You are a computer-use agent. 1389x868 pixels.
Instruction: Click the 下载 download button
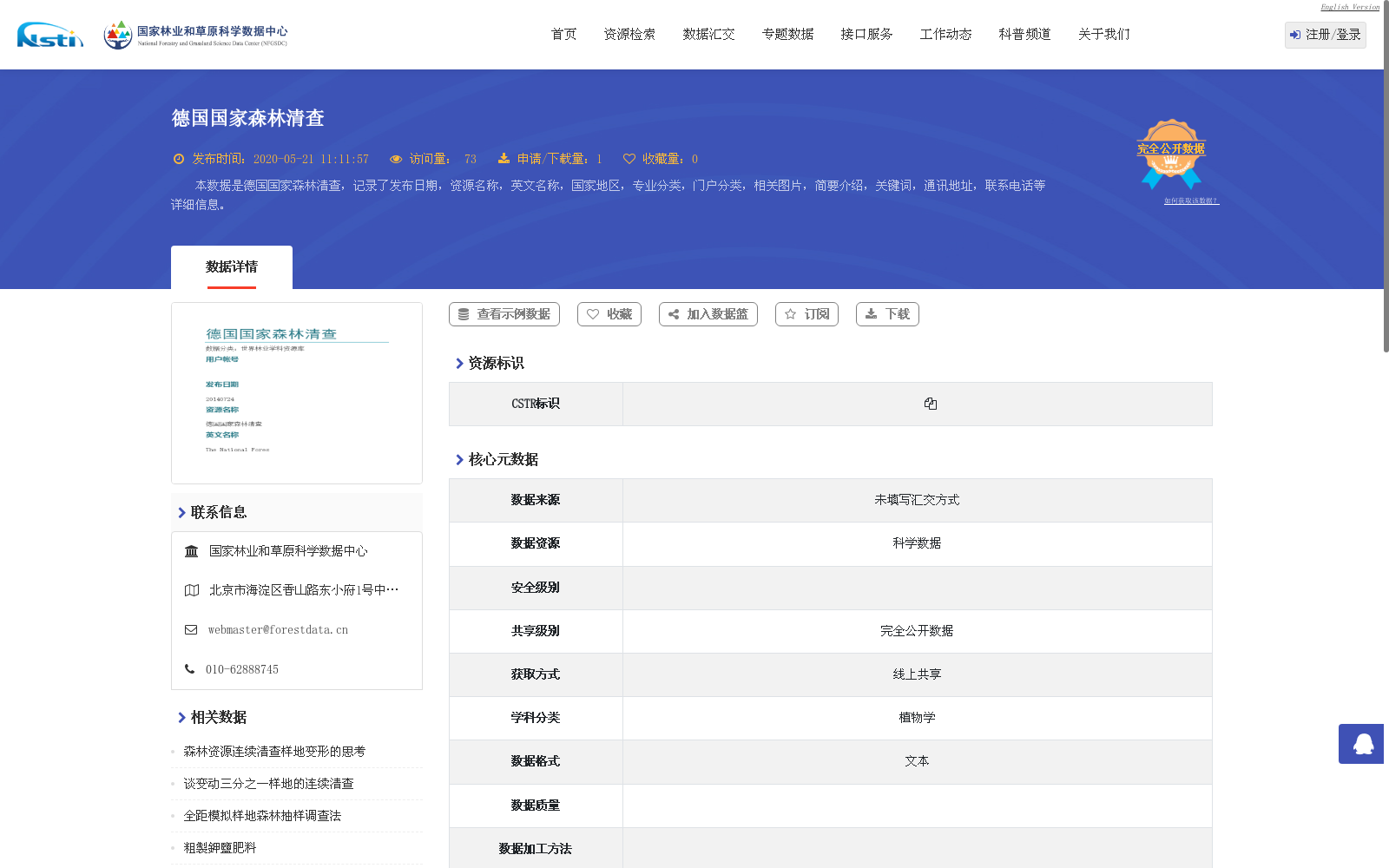click(887, 314)
